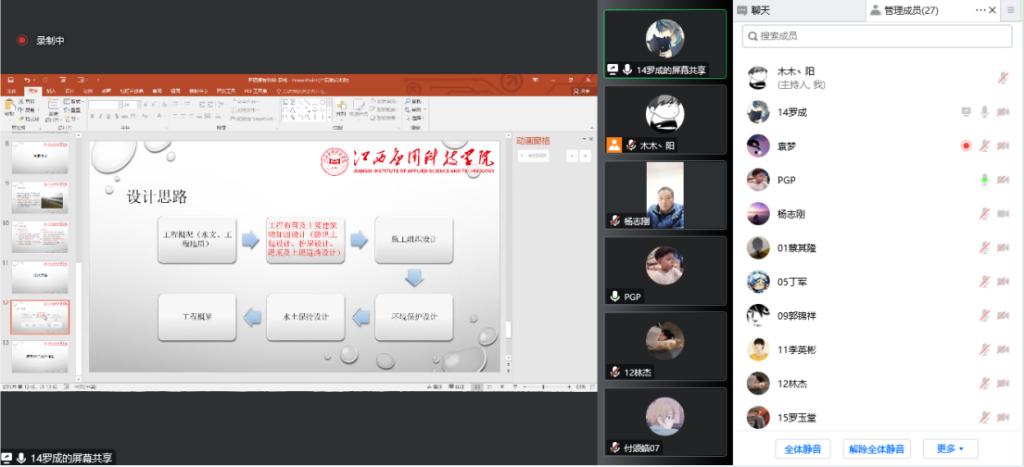Click the screen share icon beside 14罗成

(966, 112)
